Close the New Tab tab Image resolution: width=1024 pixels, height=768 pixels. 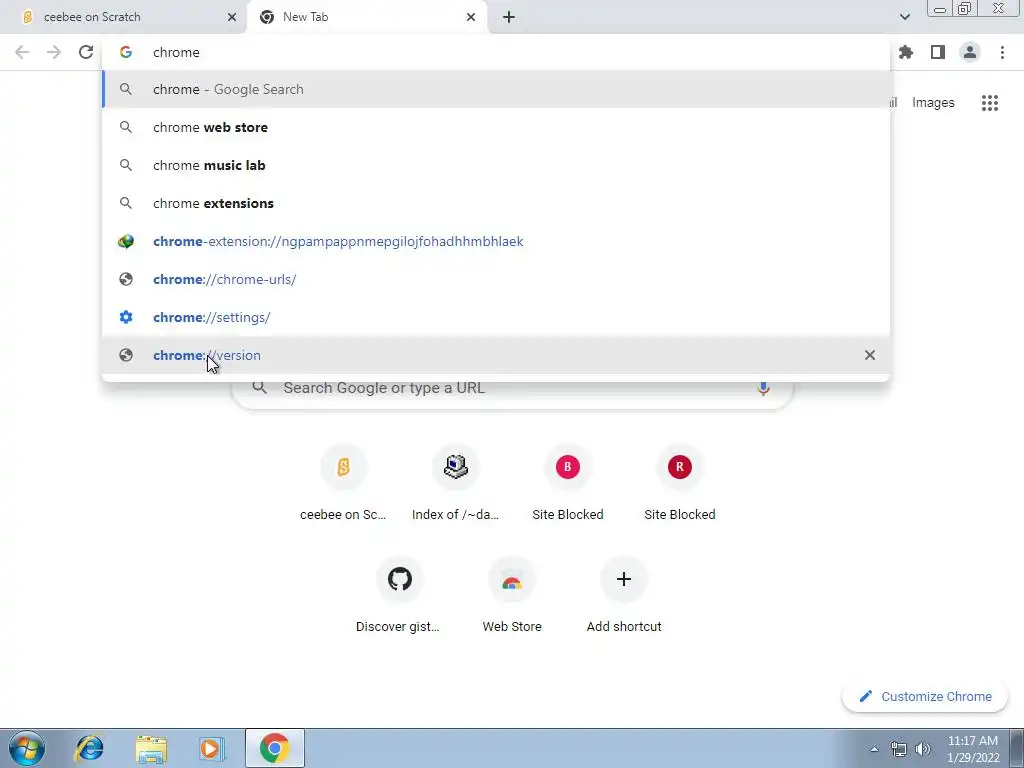(471, 17)
